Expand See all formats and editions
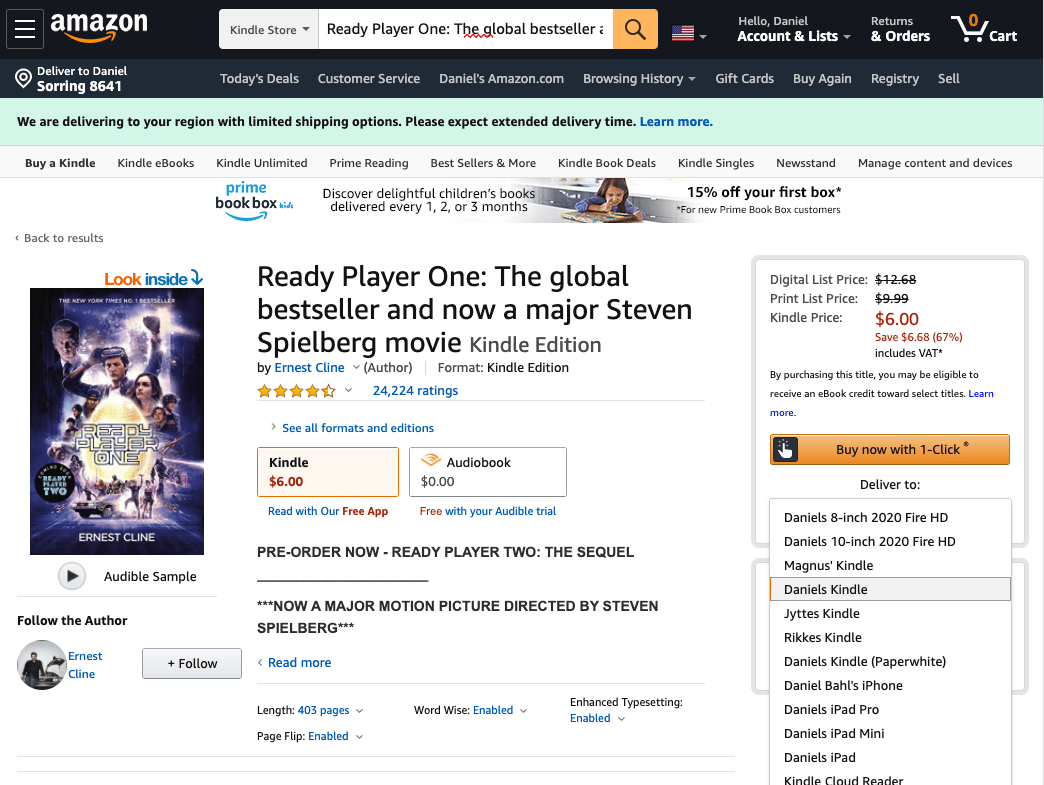This screenshot has width=1044, height=785. click(358, 427)
